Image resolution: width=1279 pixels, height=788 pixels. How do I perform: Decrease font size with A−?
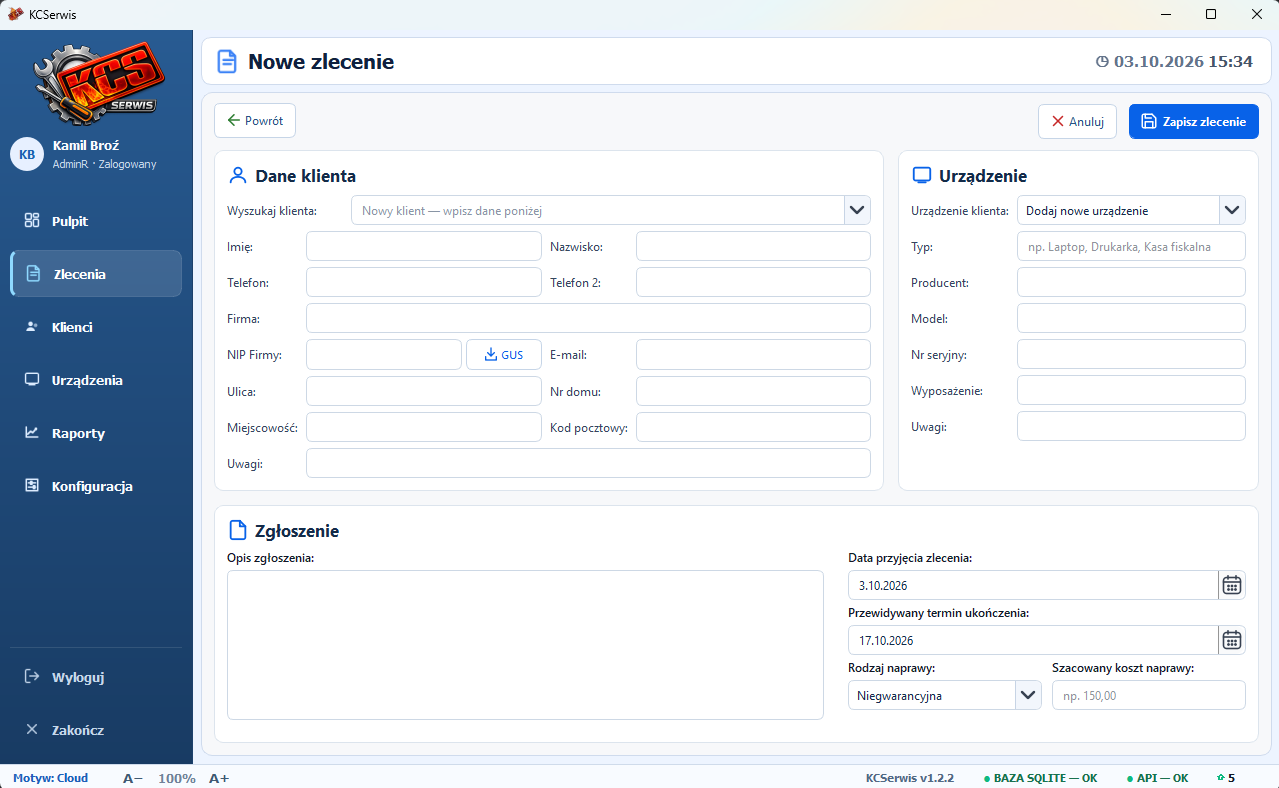click(x=133, y=778)
